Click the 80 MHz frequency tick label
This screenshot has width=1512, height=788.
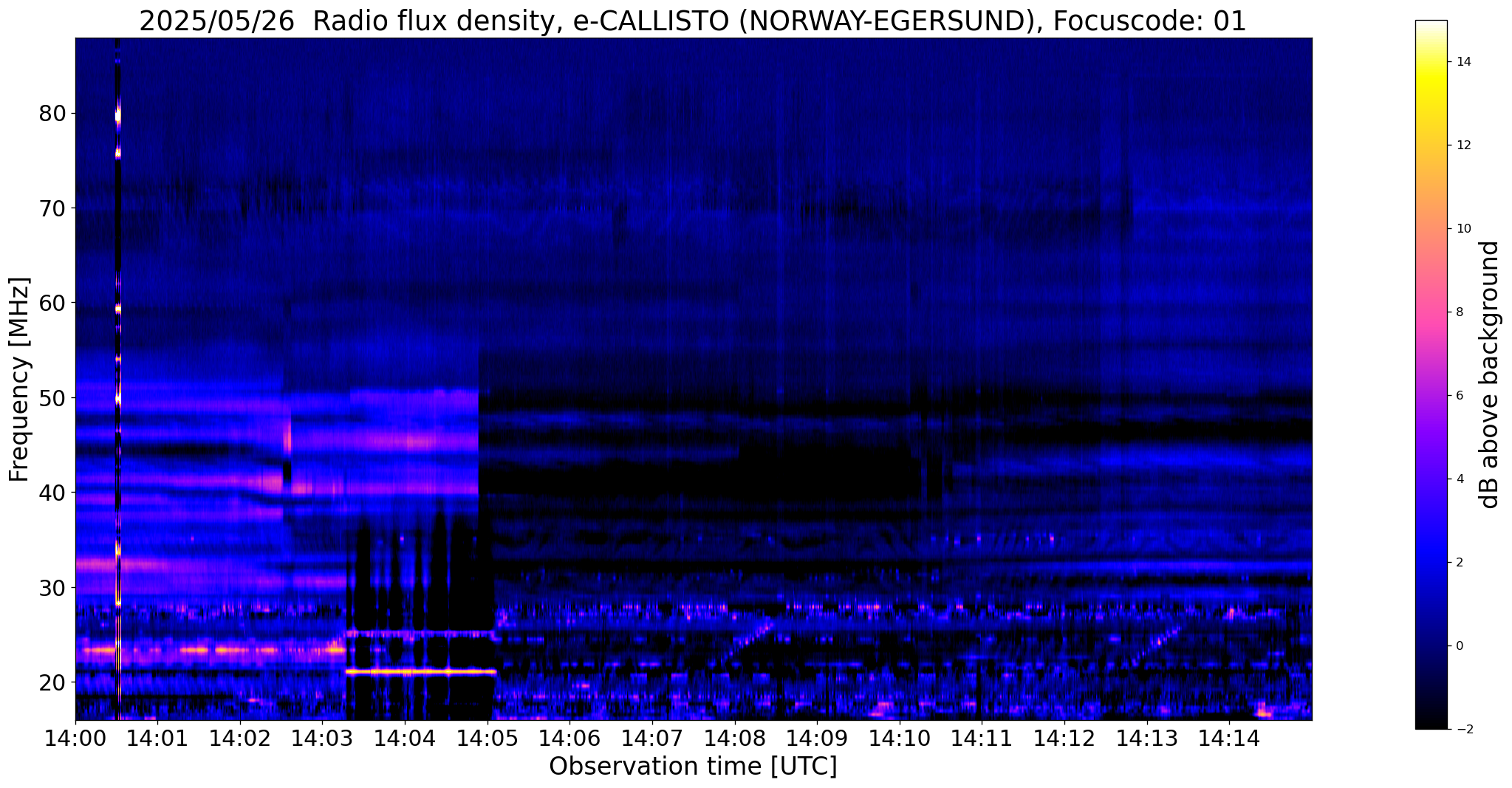(52, 114)
